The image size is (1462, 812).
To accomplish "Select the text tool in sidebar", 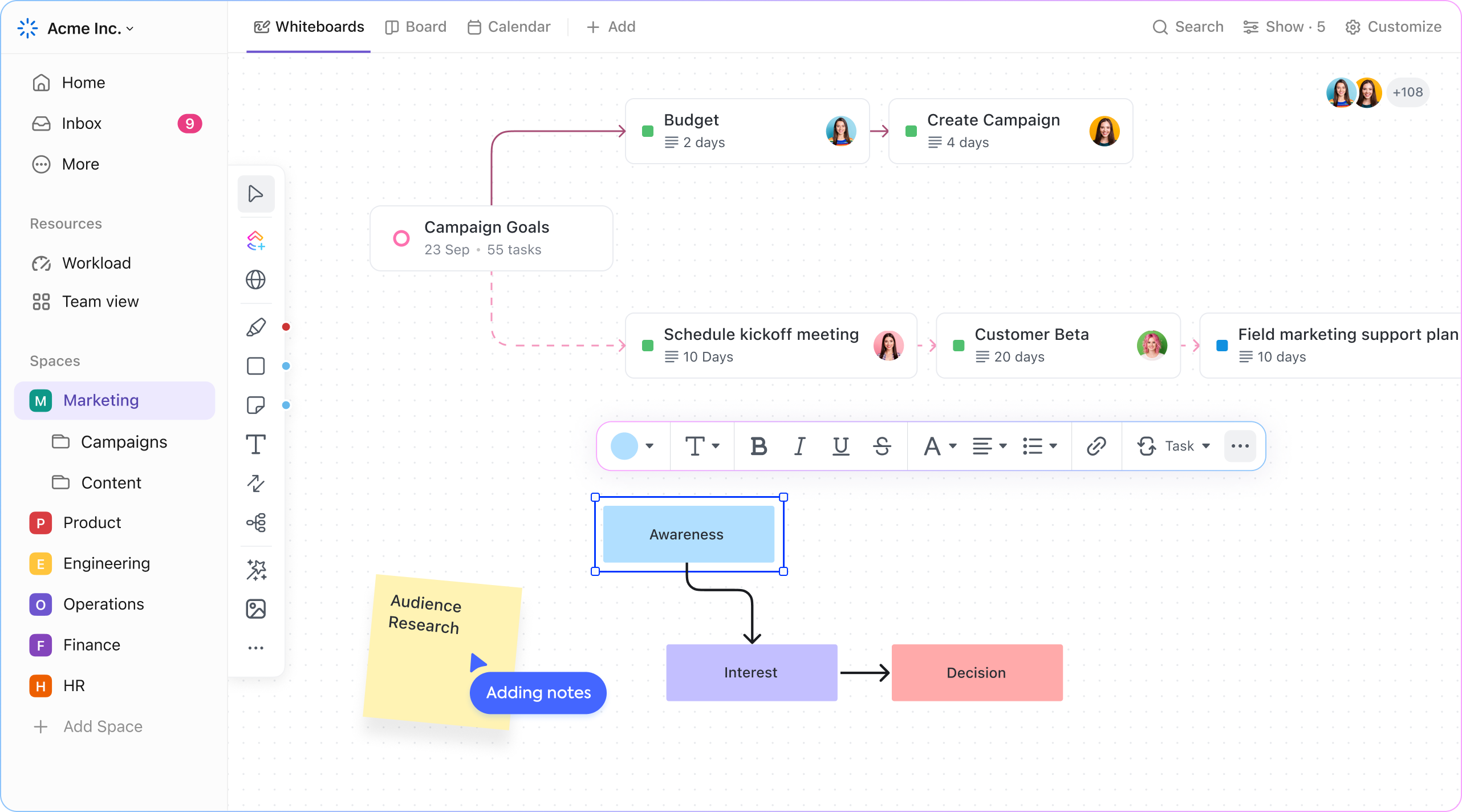I will (257, 444).
